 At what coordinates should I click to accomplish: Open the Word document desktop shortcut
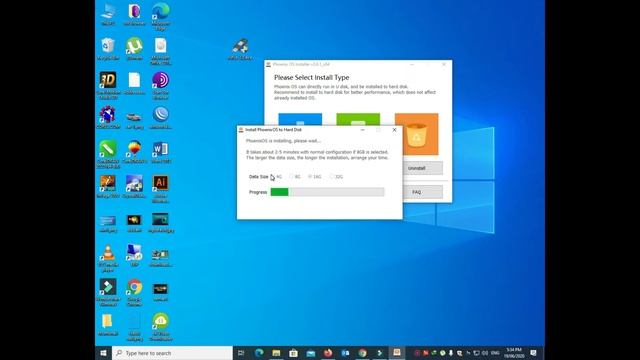(161, 152)
